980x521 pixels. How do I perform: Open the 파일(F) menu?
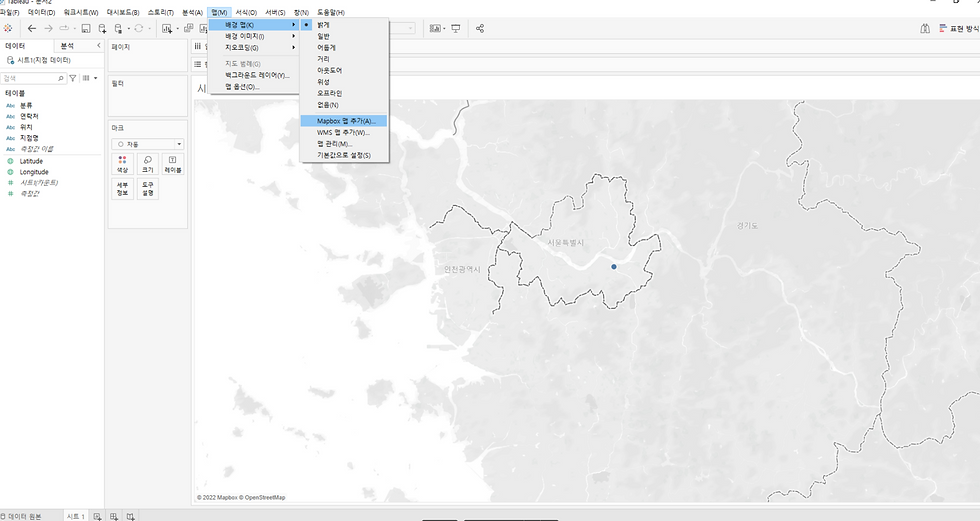pyautogui.click(x=9, y=12)
